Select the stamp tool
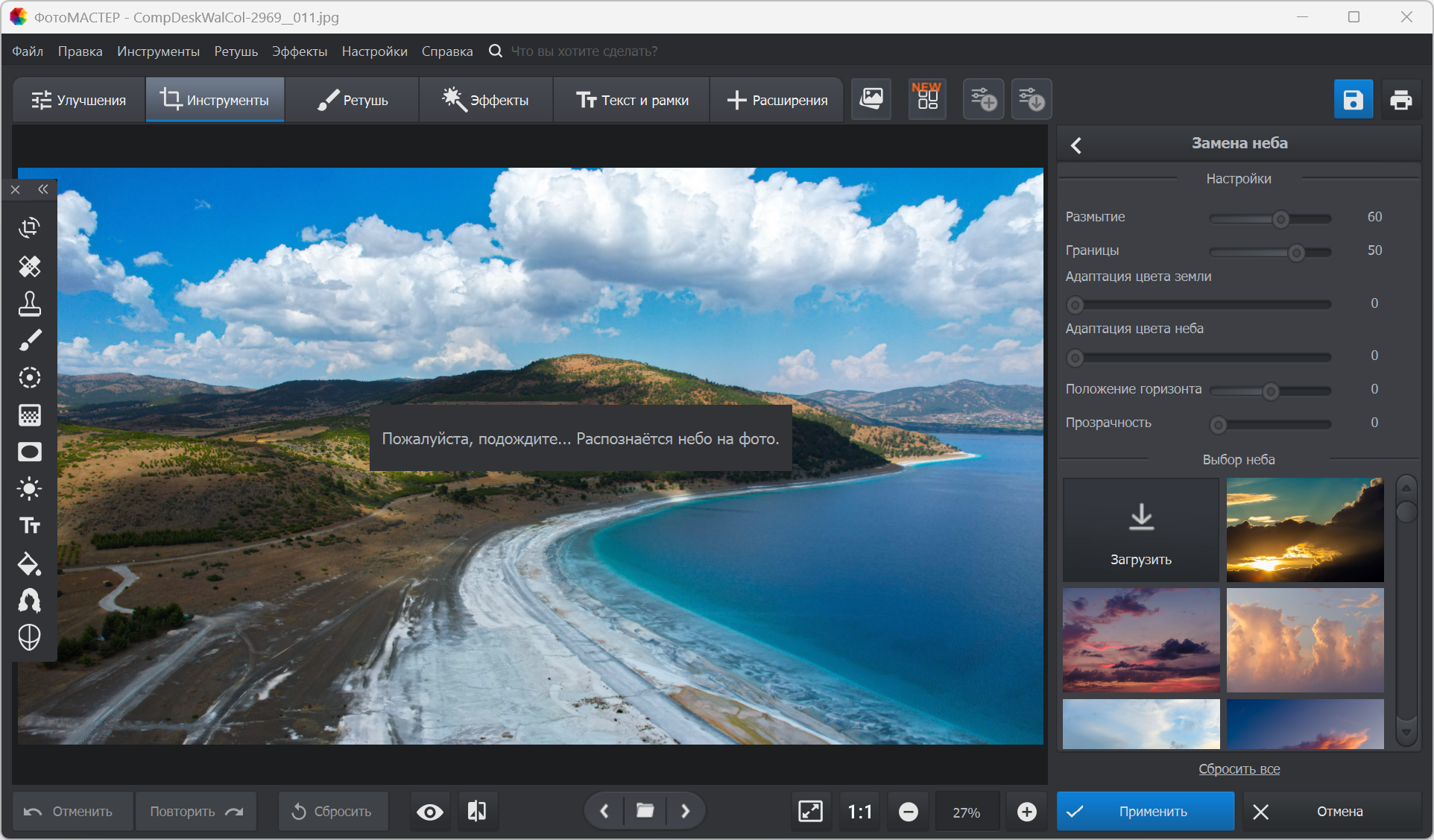1434x840 pixels. [x=29, y=303]
